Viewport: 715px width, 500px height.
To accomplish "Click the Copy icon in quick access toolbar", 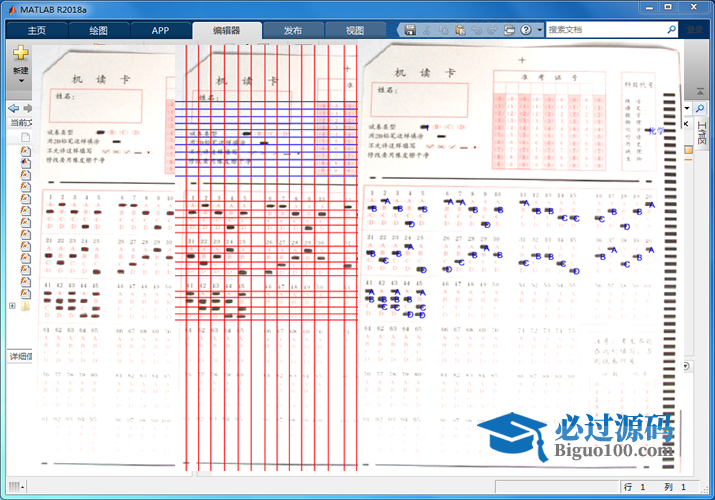I will 443,30.
